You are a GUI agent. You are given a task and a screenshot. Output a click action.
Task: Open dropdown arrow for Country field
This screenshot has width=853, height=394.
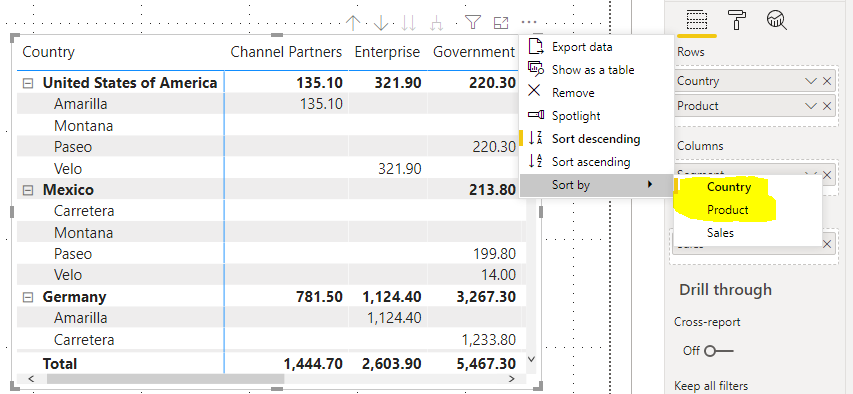811,81
